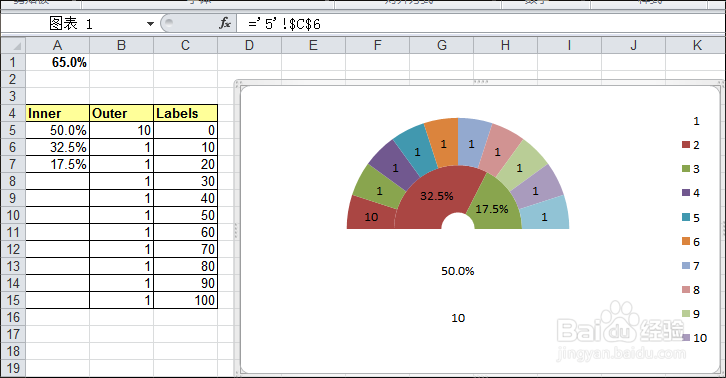The image size is (726, 378).
Task: Select row 1 header
Action: pyautogui.click(x=13, y=62)
